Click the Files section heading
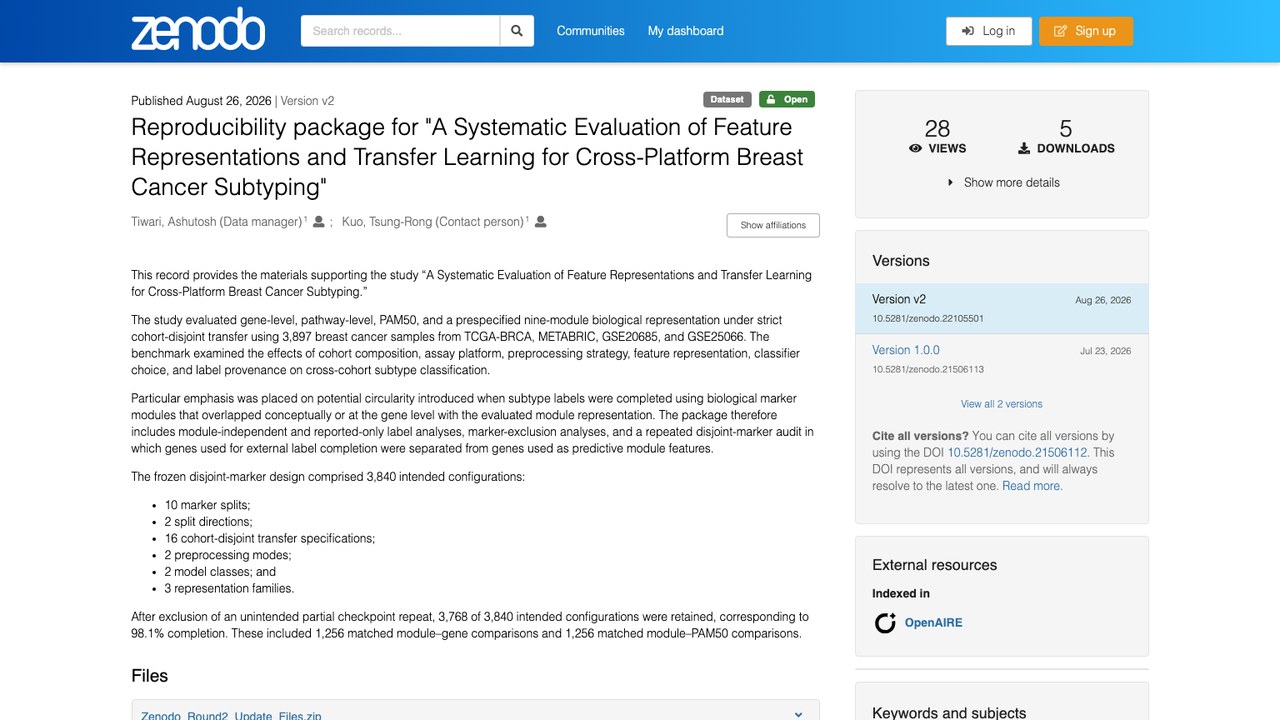Screen dimensions: 1280x720 pos(150,676)
